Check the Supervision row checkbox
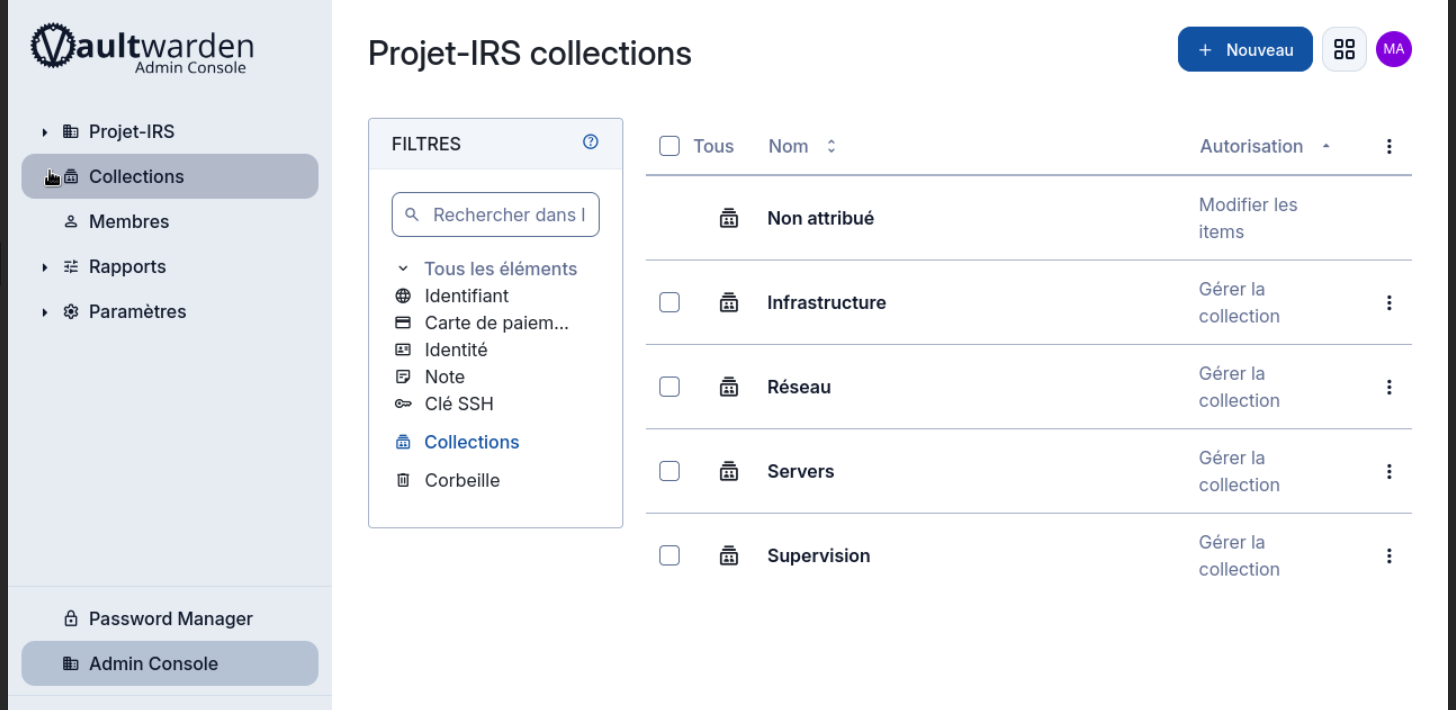 670,555
